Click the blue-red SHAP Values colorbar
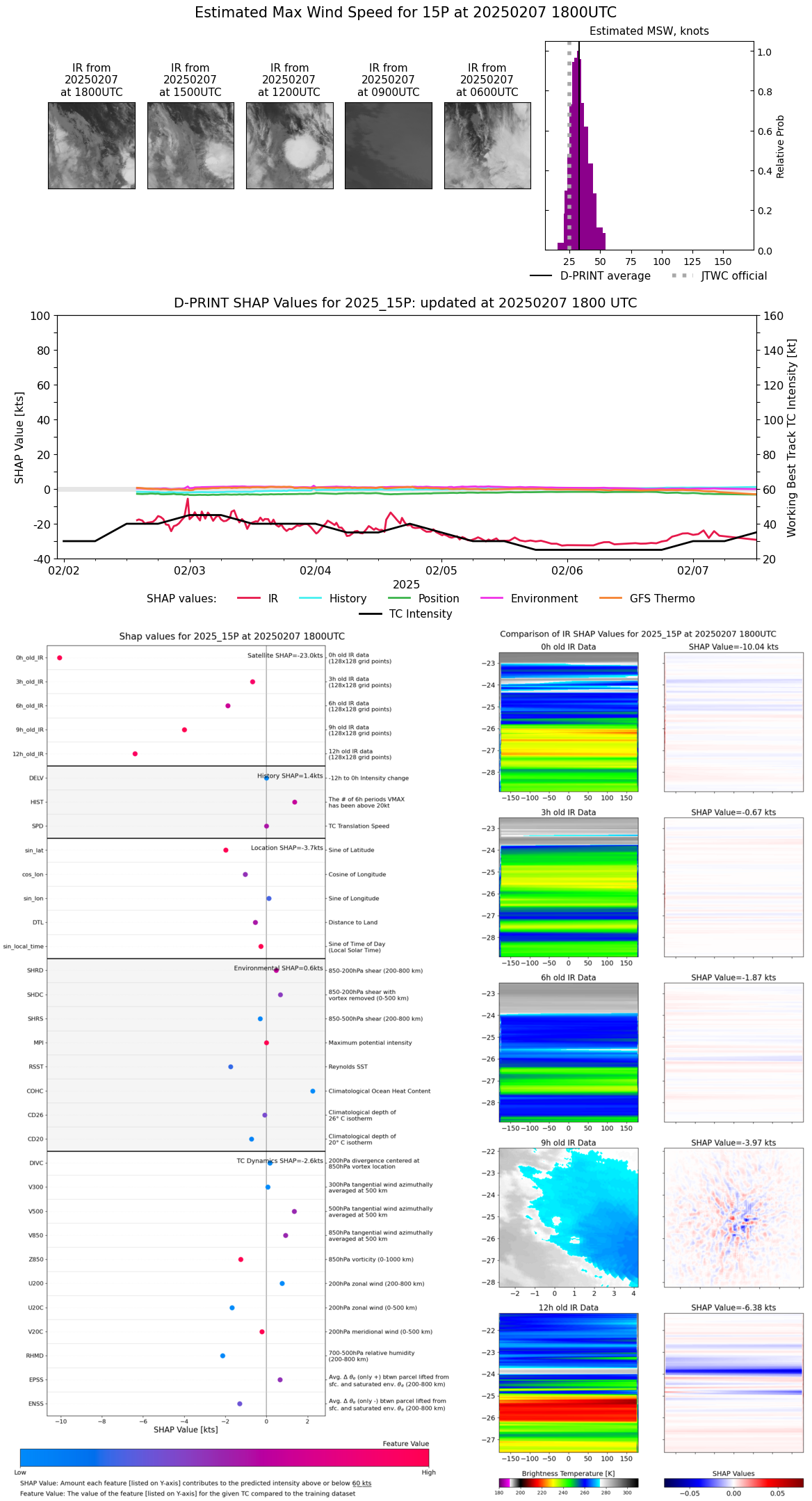 (x=733, y=1482)
